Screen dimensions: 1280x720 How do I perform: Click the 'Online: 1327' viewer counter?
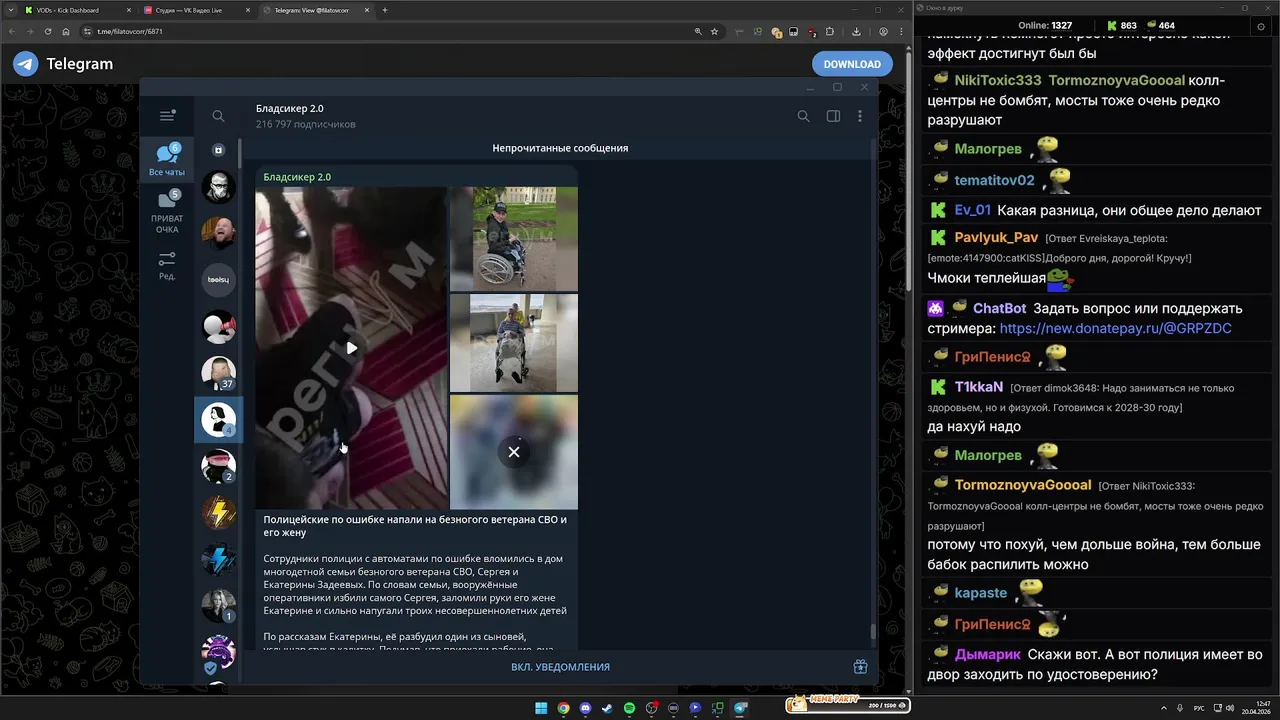[x=1045, y=25]
